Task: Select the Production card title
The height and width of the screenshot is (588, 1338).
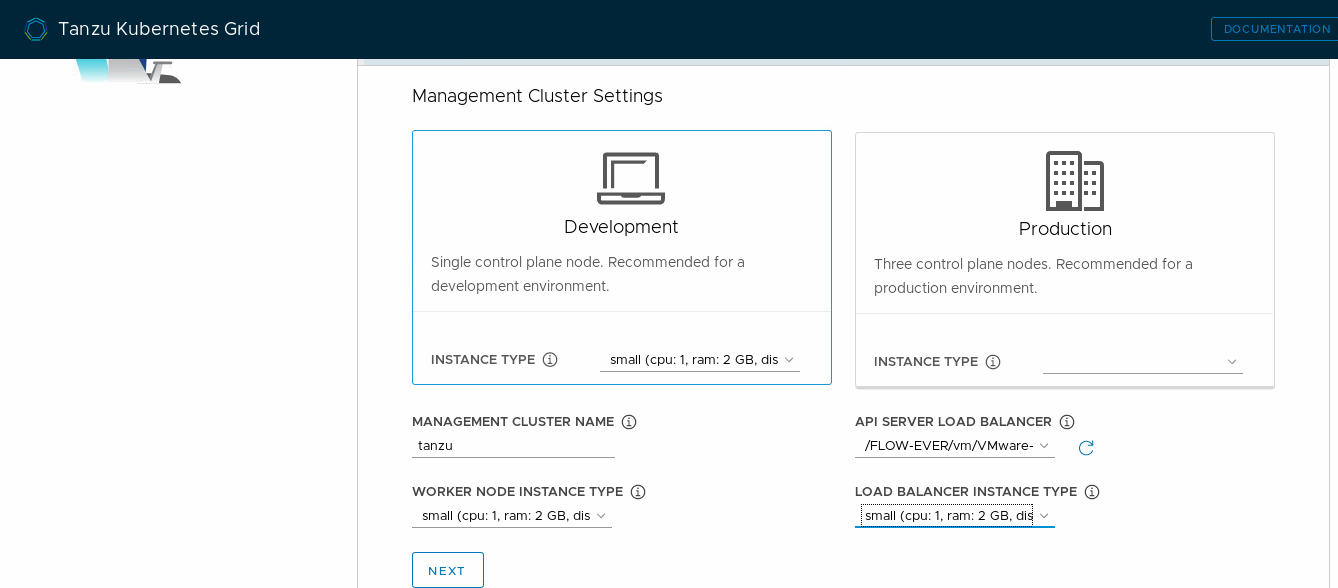Action: click(1065, 229)
